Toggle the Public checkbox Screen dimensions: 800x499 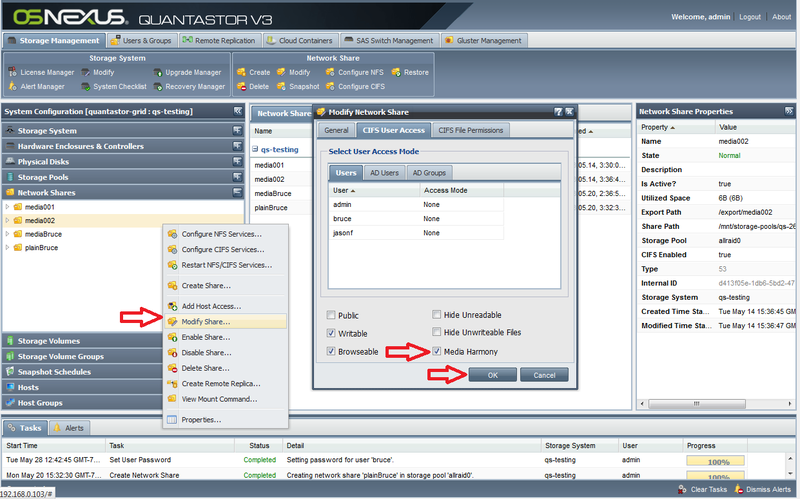pos(331,315)
